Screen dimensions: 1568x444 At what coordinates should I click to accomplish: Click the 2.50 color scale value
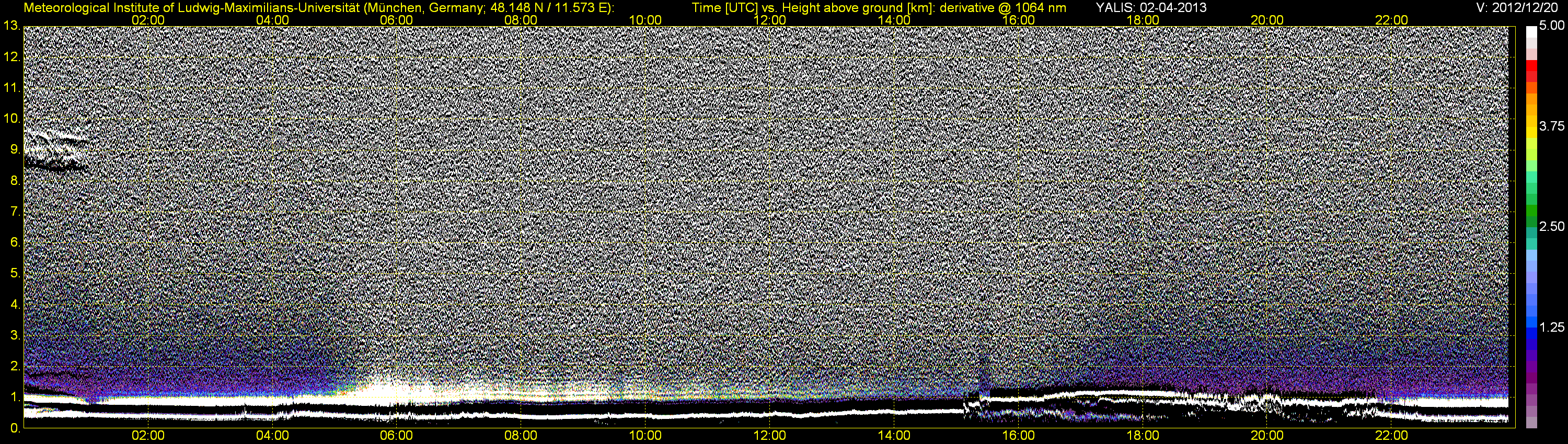1552,226
